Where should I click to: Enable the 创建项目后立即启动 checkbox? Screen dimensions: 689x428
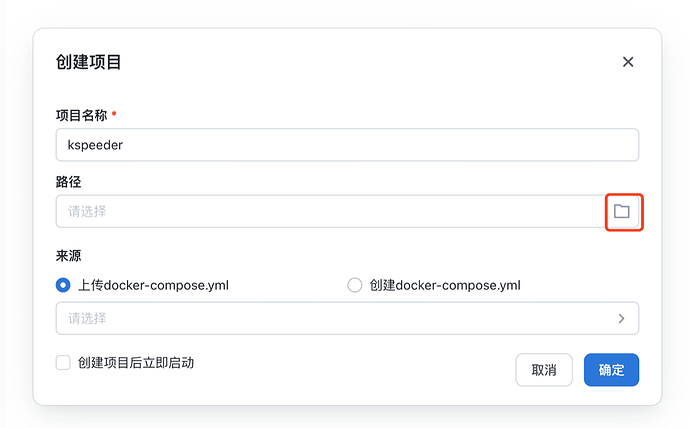(x=64, y=363)
